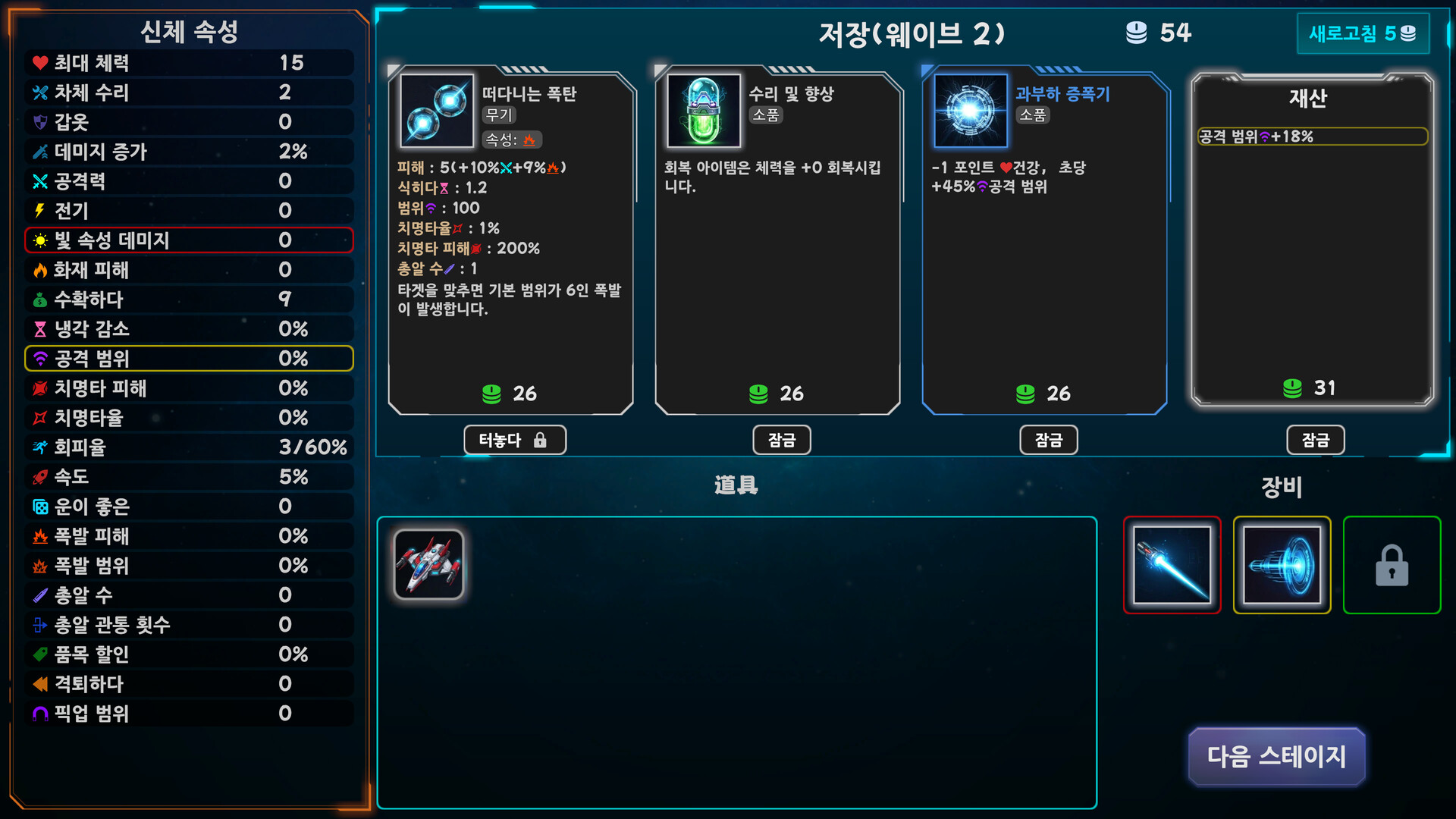
Task: Toggle the 터놓다 unlock button under bomb card
Action: (x=515, y=440)
